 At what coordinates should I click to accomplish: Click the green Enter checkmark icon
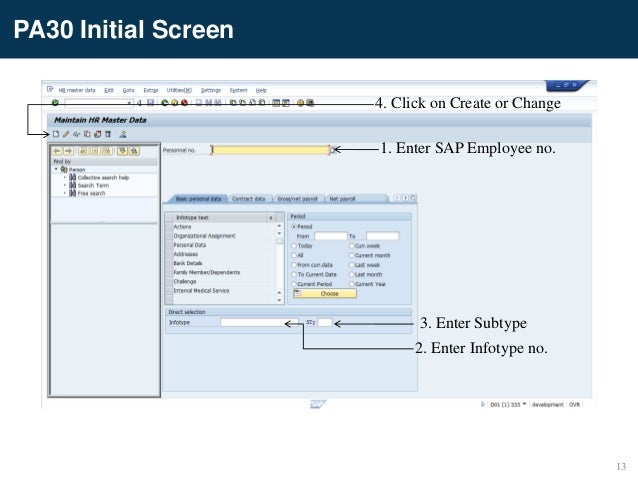[55, 102]
